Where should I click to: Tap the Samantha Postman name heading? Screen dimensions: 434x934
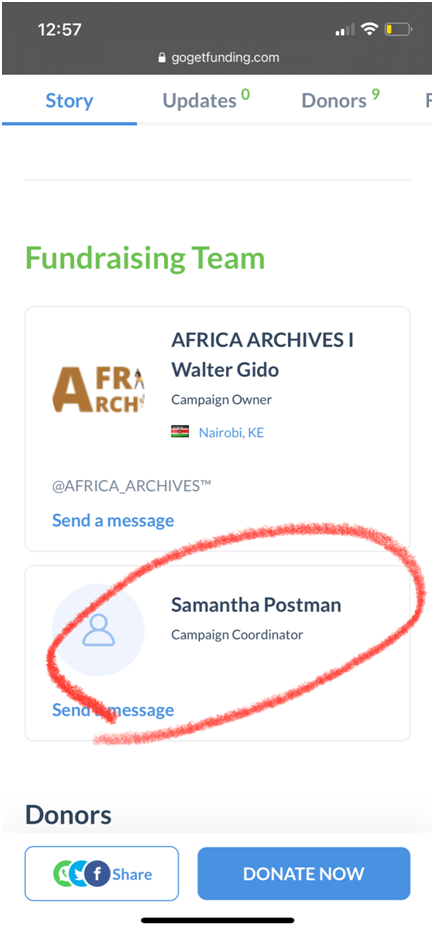(256, 605)
